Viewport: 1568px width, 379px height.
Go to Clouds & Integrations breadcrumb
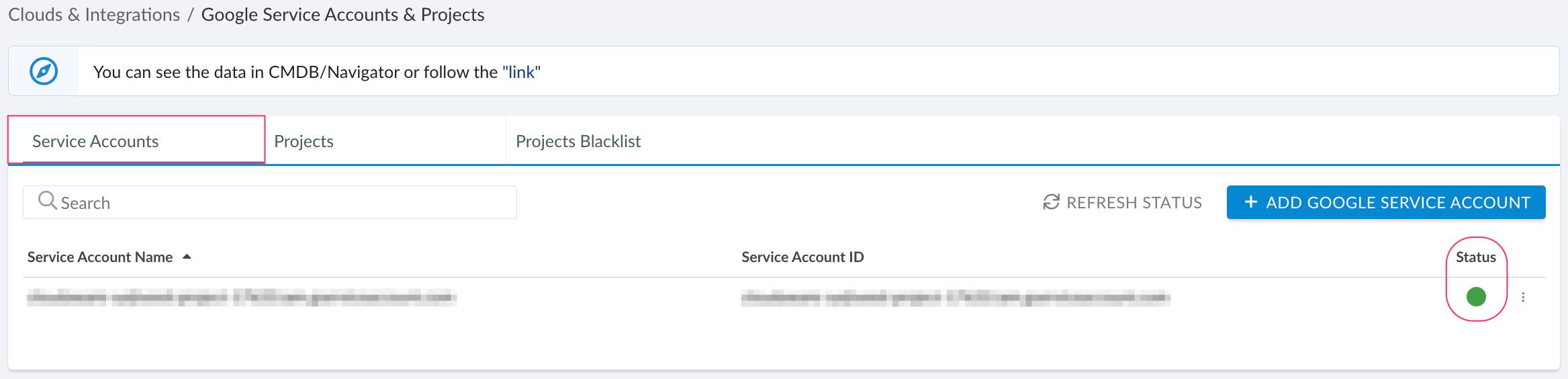(x=94, y=15)
